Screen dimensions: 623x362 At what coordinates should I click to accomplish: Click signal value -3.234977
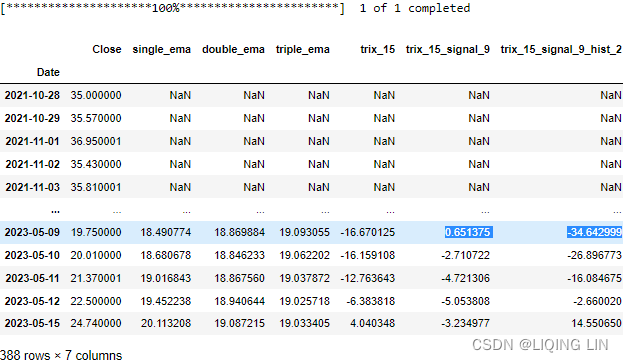point(465,323)
